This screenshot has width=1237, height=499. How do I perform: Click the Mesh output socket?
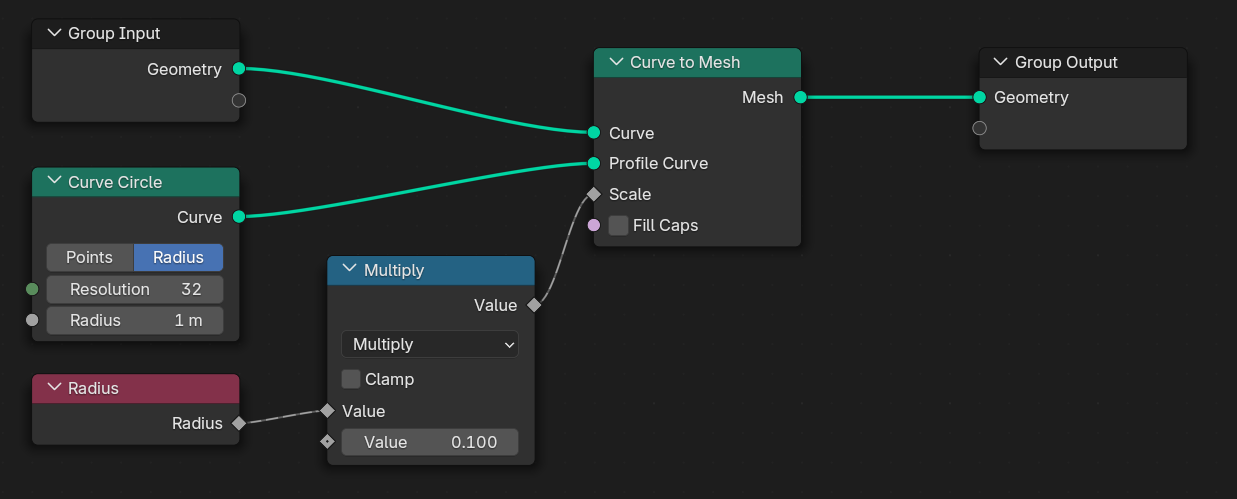(x=800, y=97)
